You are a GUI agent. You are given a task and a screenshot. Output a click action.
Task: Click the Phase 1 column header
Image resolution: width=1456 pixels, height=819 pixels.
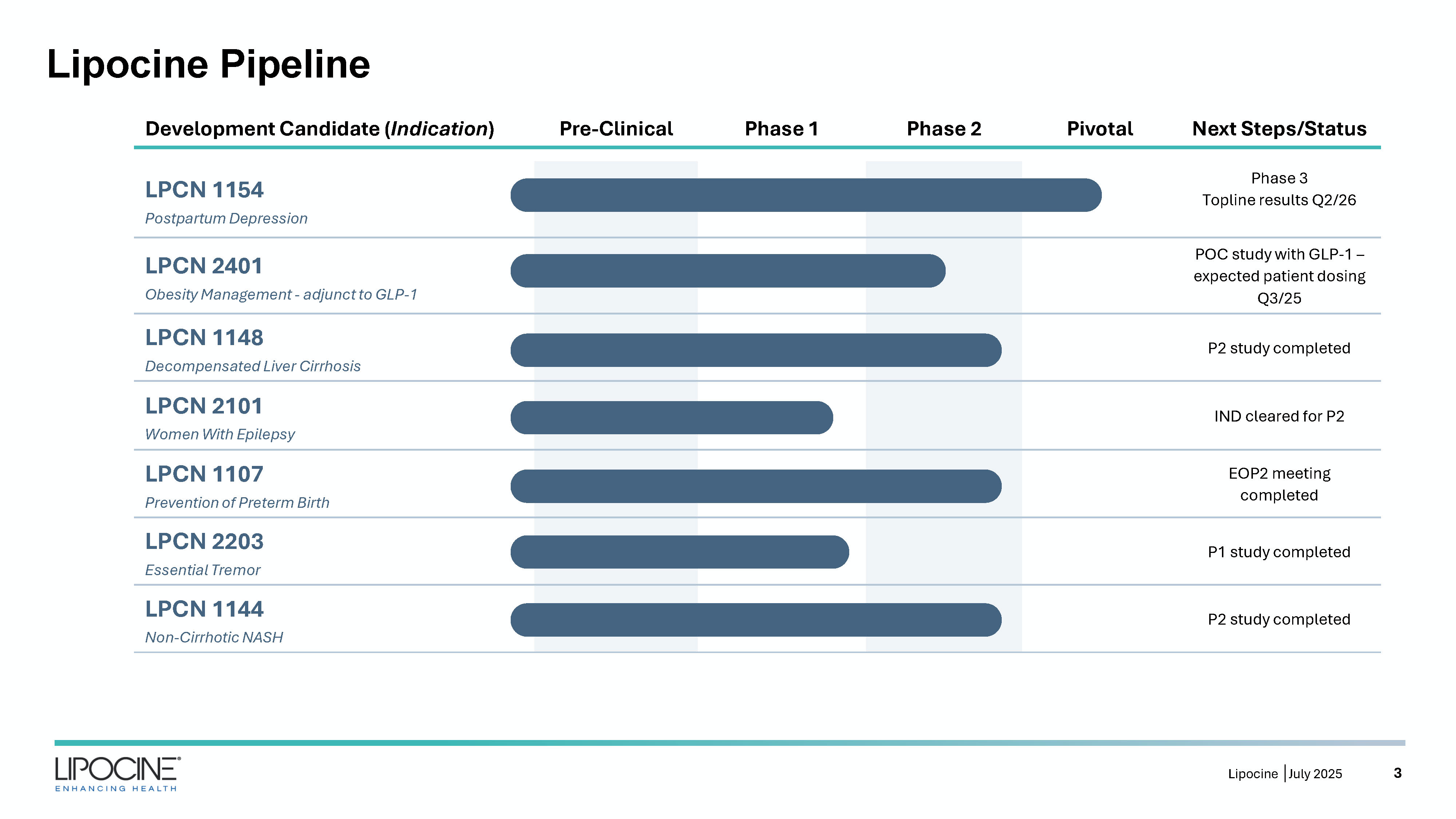[x=781, y=129]
